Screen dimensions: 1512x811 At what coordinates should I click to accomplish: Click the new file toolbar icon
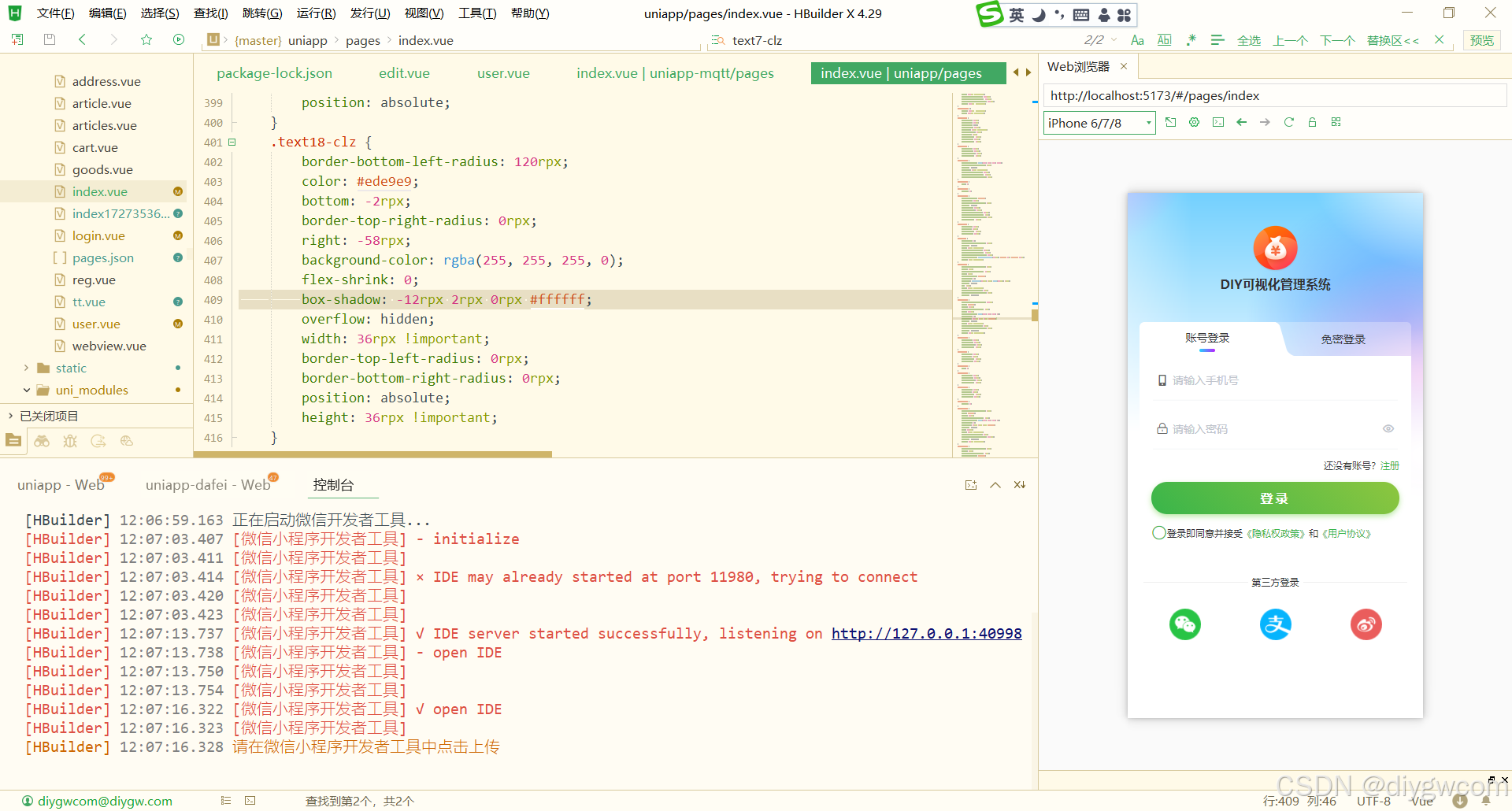click(x=17, y=39)
